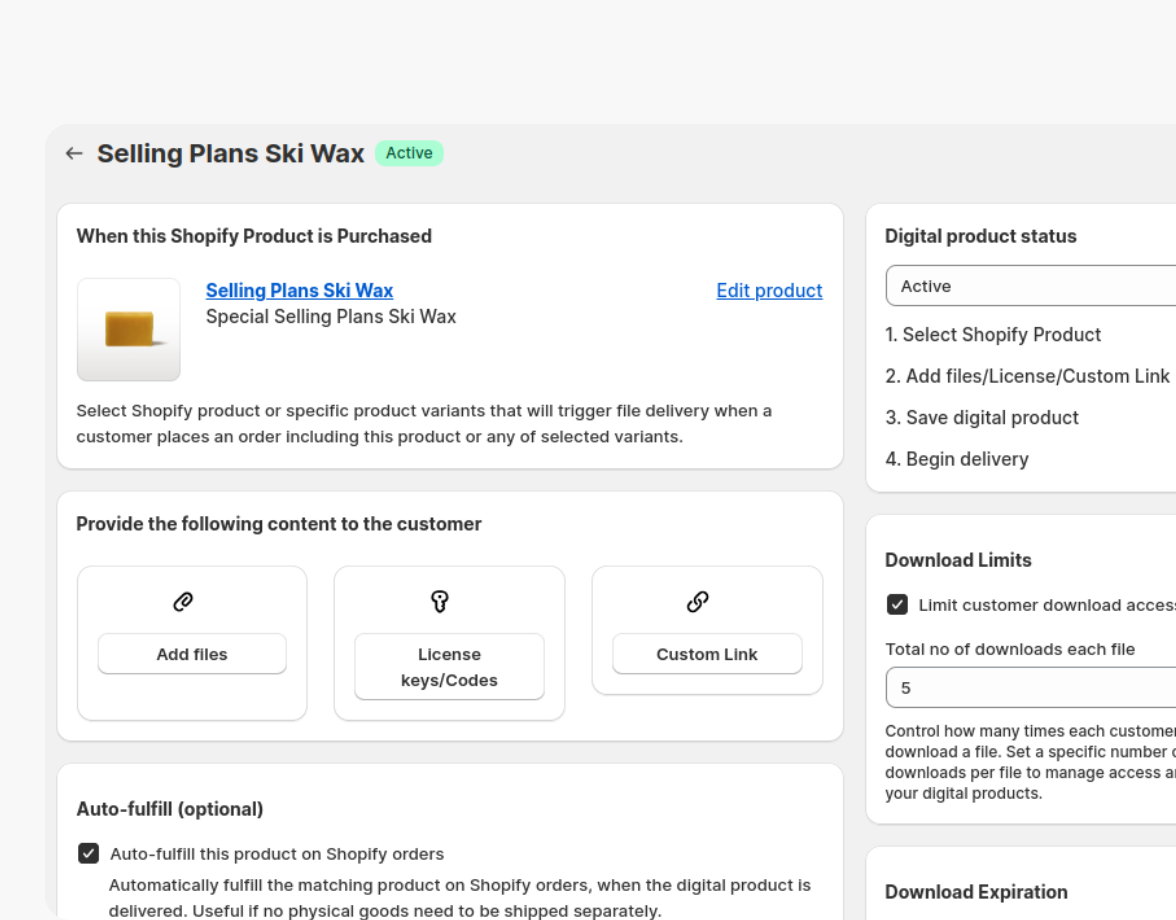Click step 3 Save digital product
The height and width of the screenshot is (920, 1176).
[x=981, y=418]
